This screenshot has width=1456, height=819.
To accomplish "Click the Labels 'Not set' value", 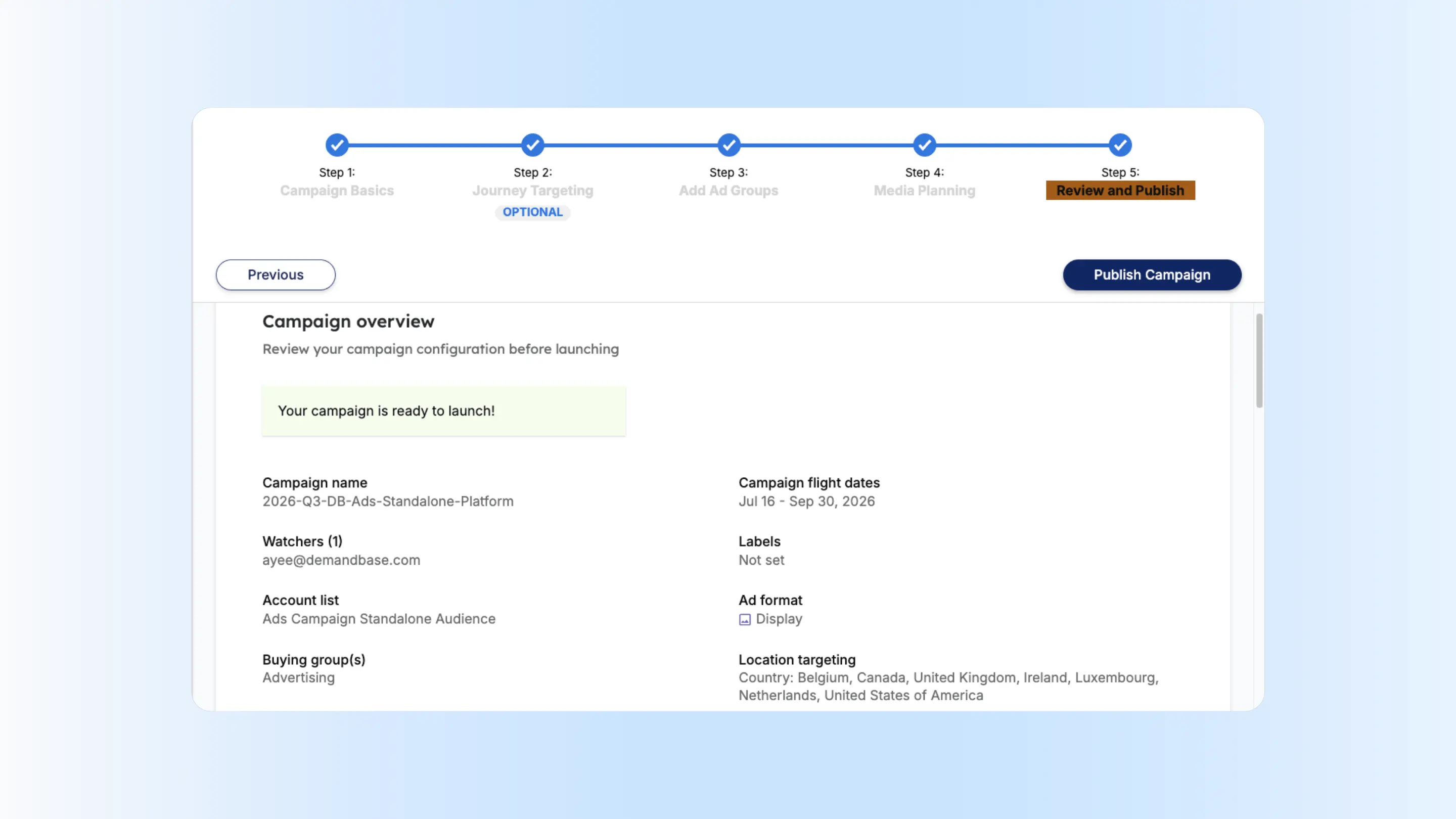I will 761,560.
